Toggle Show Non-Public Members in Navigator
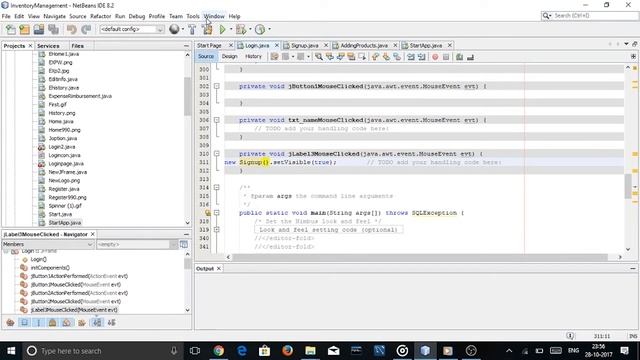 click(53, 323)
